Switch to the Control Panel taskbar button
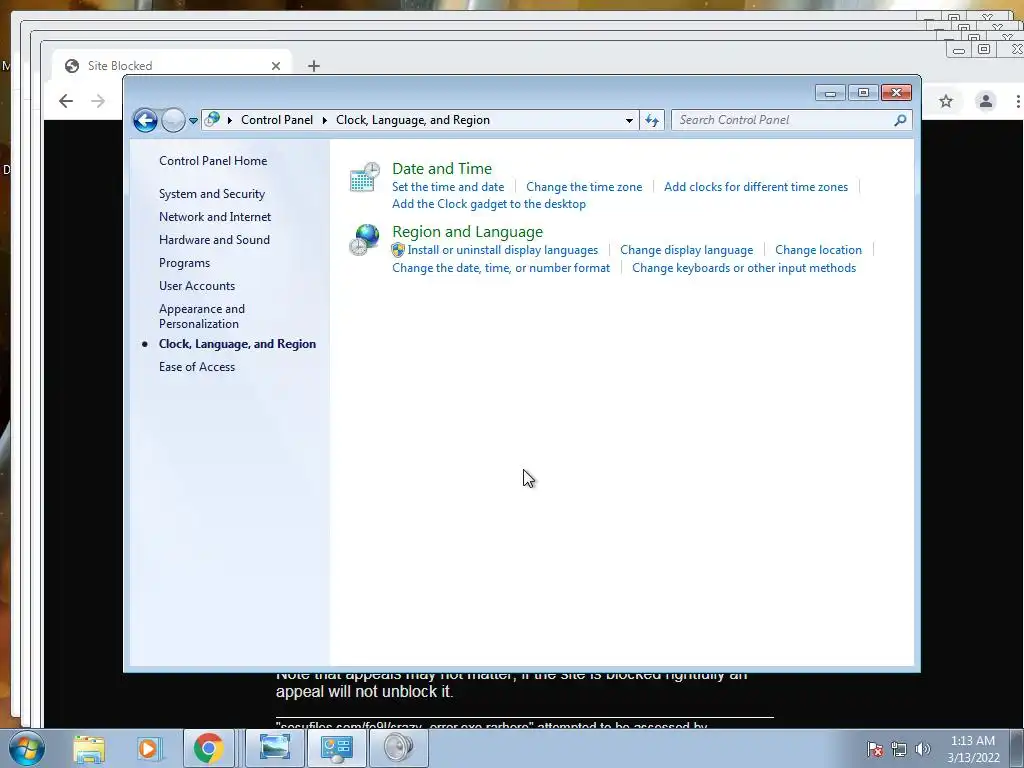Screen dimensions: 1024x768 click(336, 748)
